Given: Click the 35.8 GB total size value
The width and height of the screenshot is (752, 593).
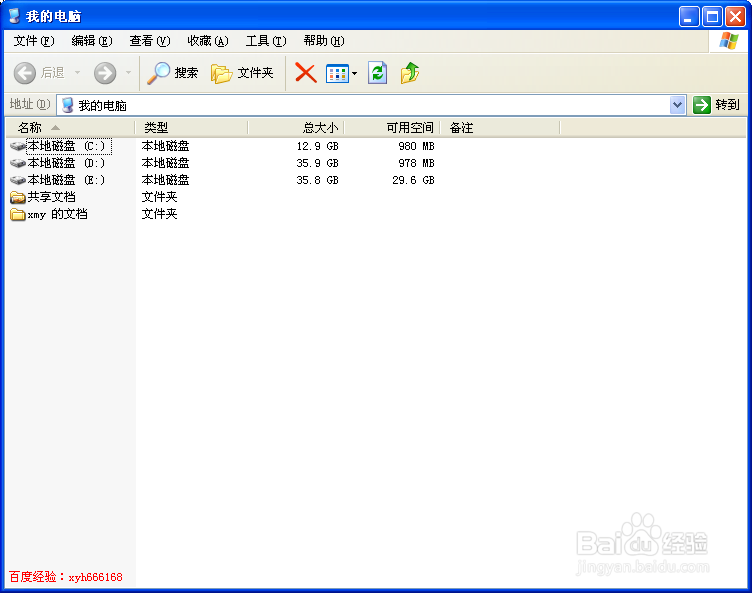Looking at the screenshot, I should 317,180.
